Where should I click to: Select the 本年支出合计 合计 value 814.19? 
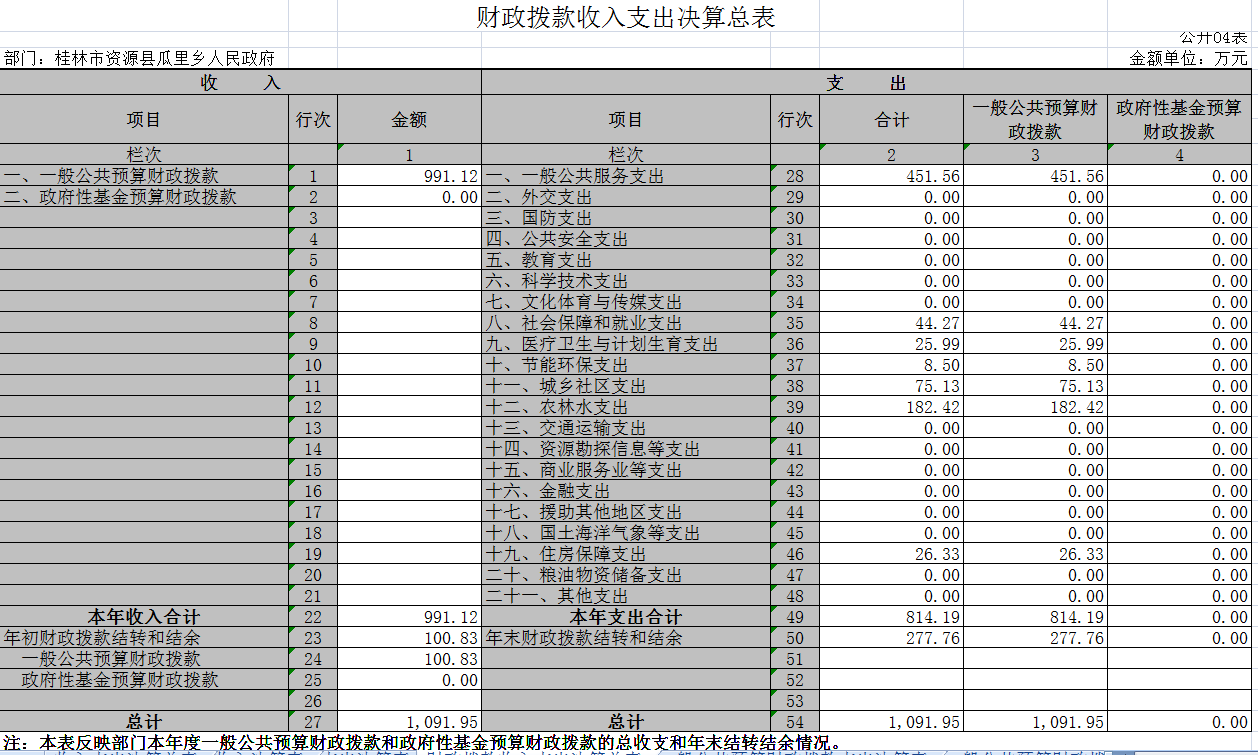pyautogui.click(x=891, y=618)
